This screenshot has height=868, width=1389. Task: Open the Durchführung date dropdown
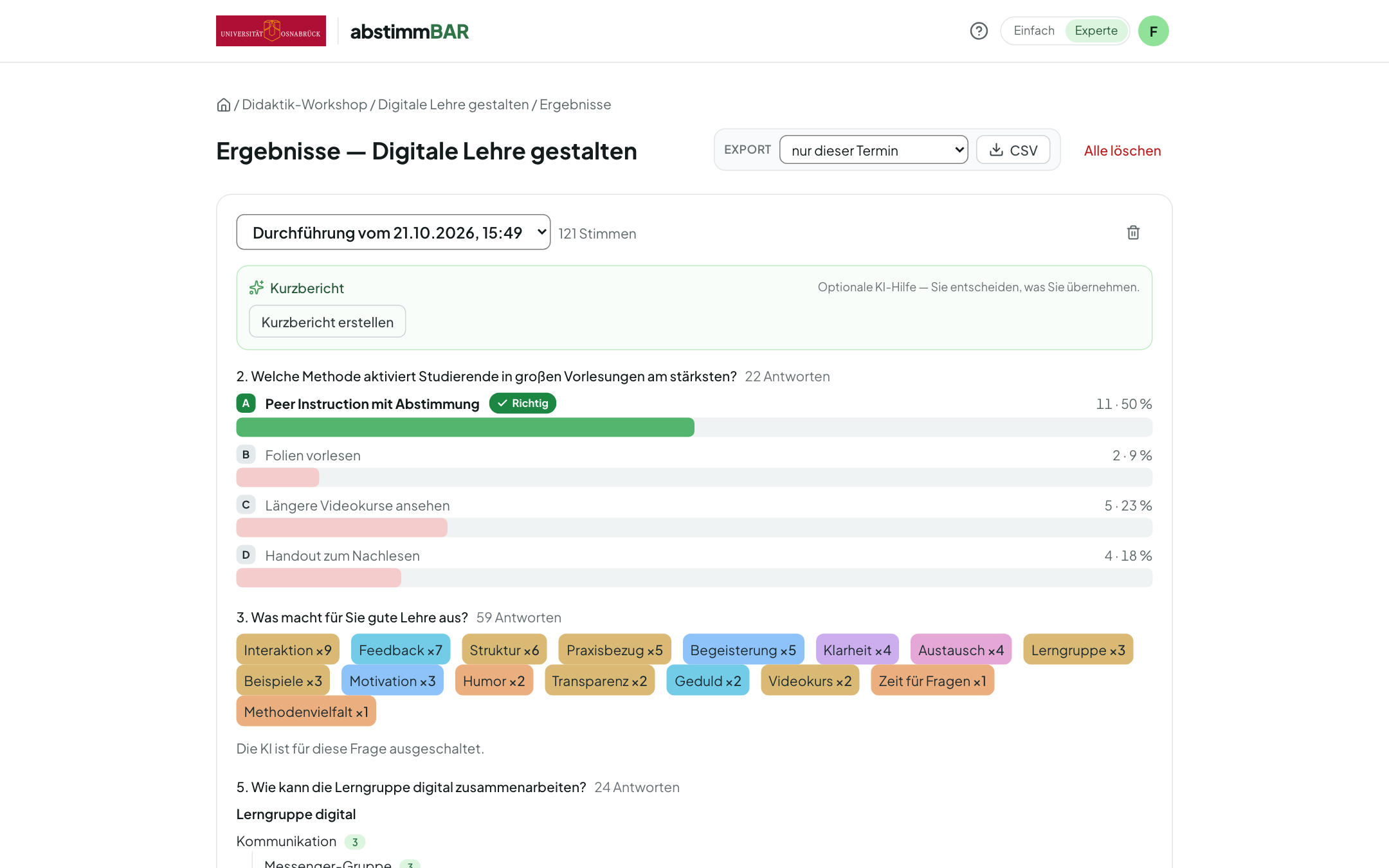[393, 232]
